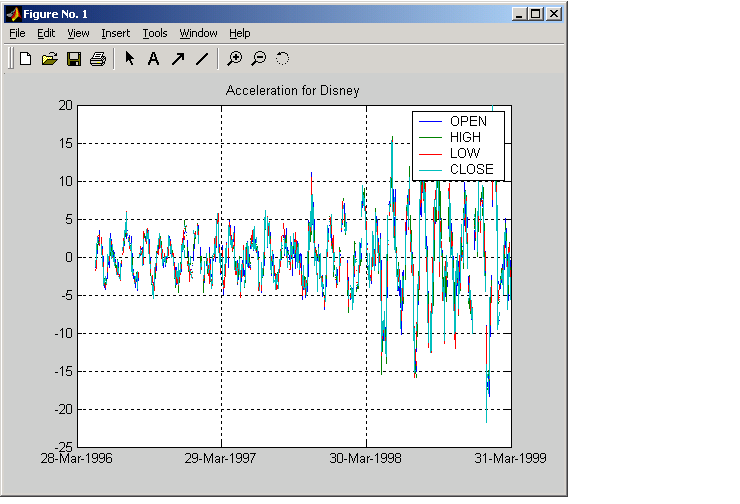
Task: Minimize the Figure No. 1 window
Action: click(x=519, y=14)
